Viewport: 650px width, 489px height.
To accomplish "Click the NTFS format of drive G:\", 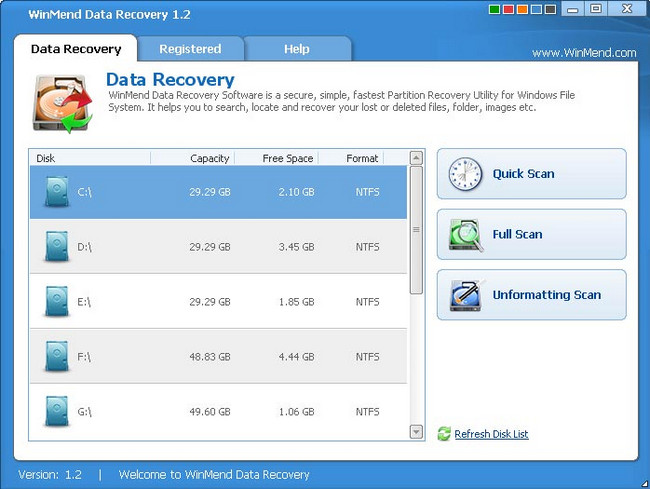I will 367,412.
